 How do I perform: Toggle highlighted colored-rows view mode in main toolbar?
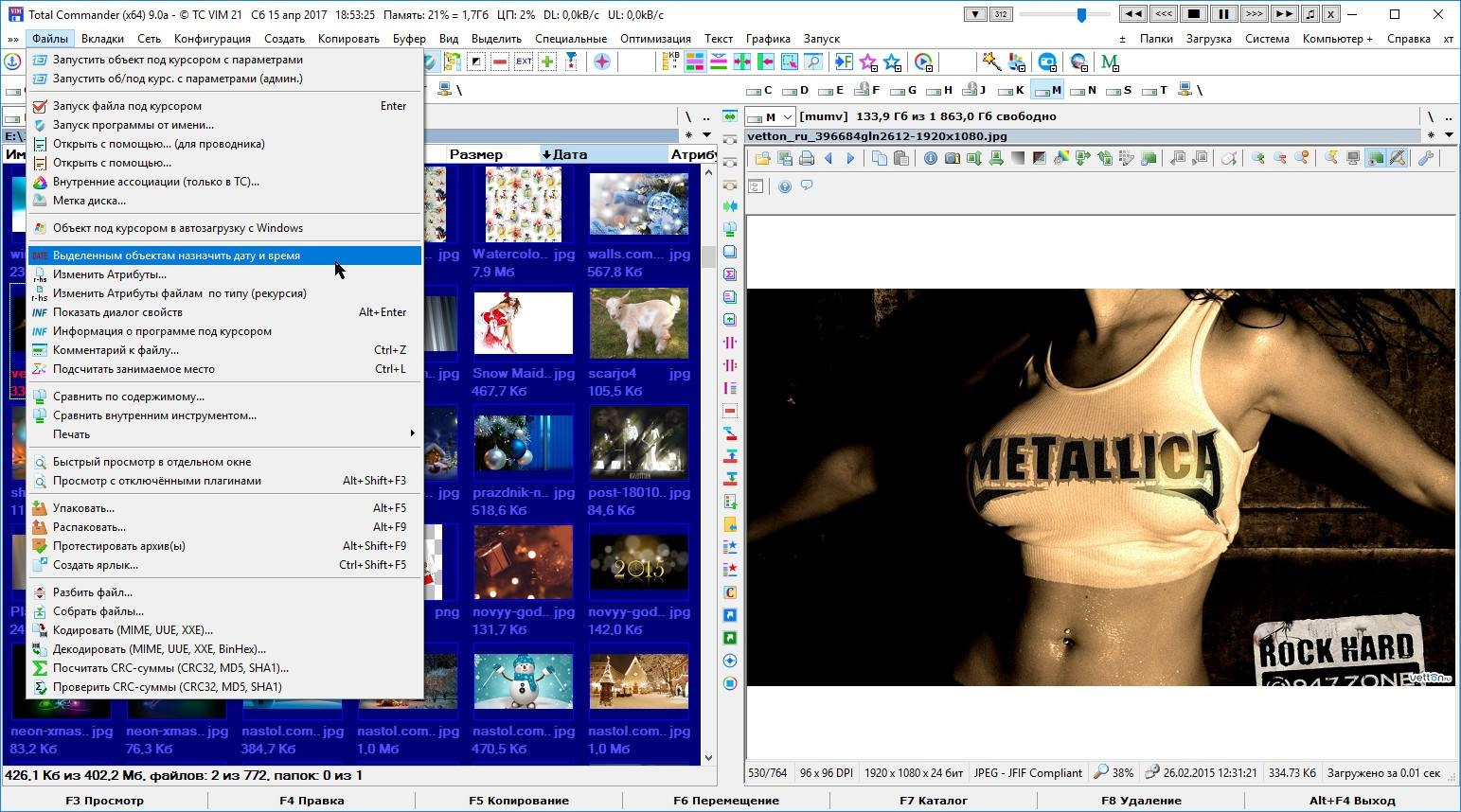pyautogui.click(x=695, y=62)
